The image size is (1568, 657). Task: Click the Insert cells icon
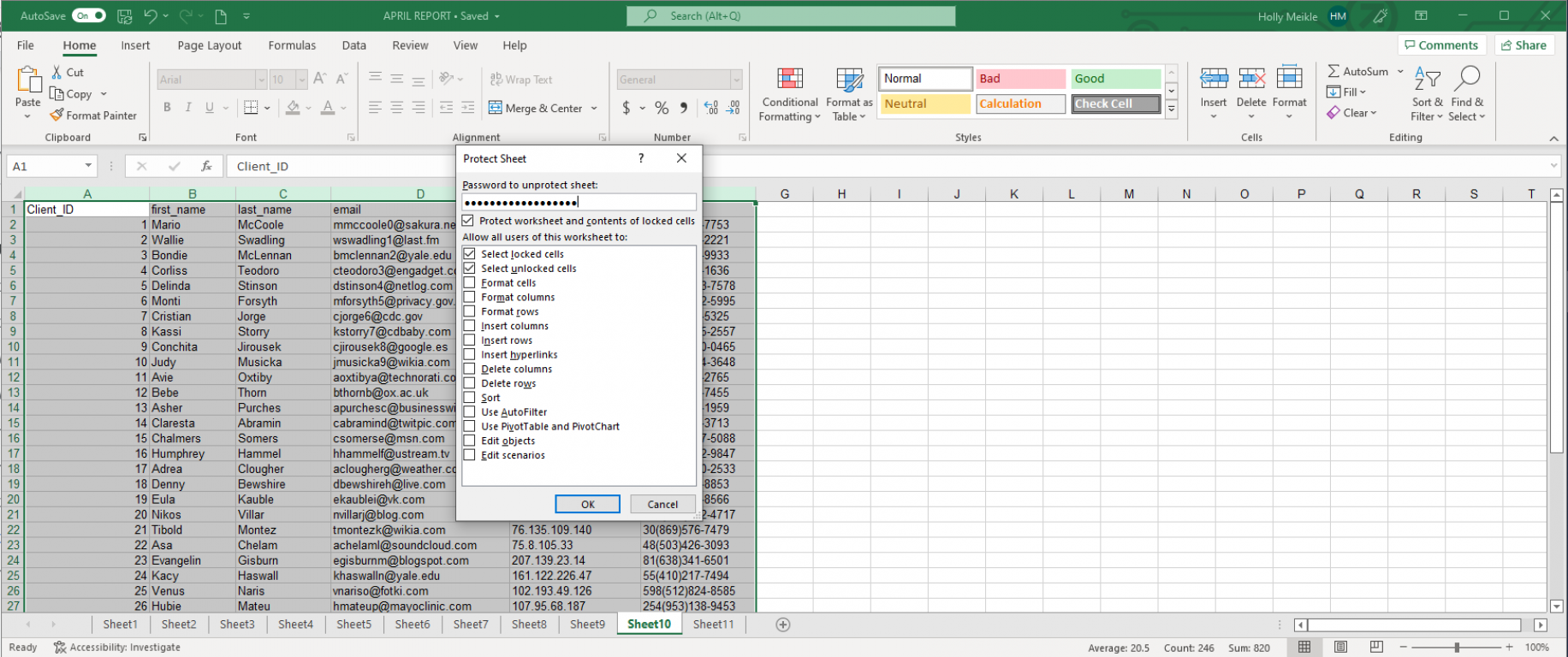coord(1213,80)
